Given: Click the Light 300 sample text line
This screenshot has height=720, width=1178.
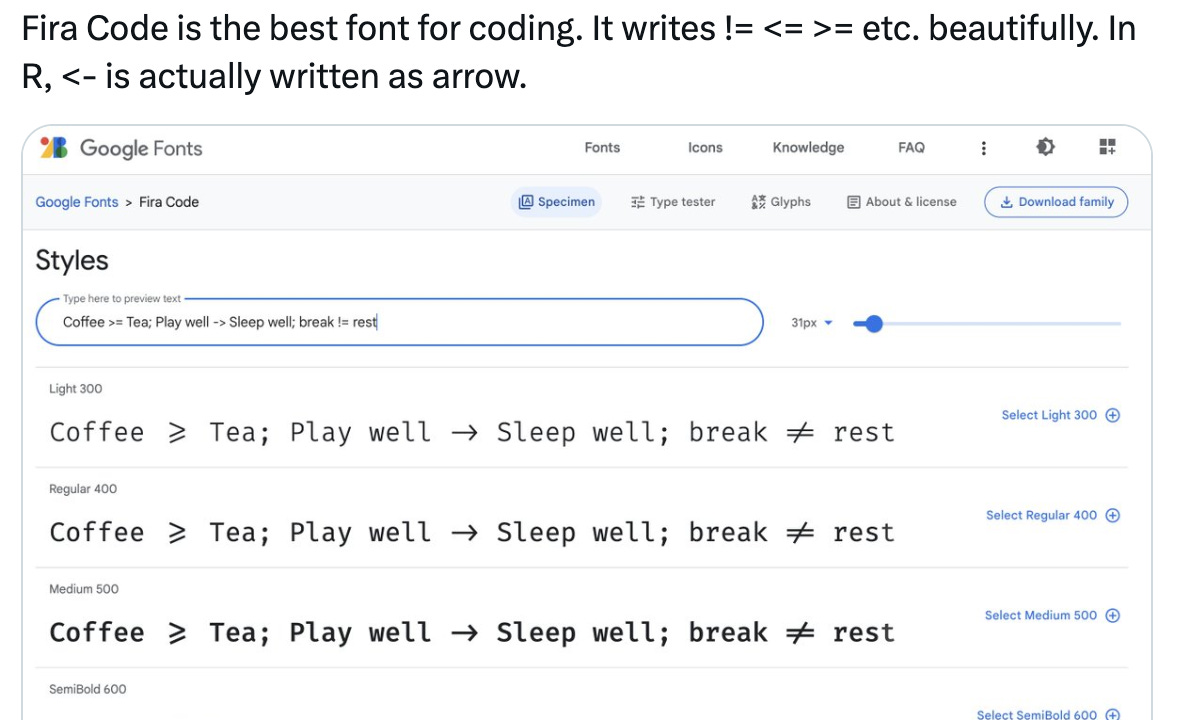Looking at the screenshot, I should click(x=472, y=432).
